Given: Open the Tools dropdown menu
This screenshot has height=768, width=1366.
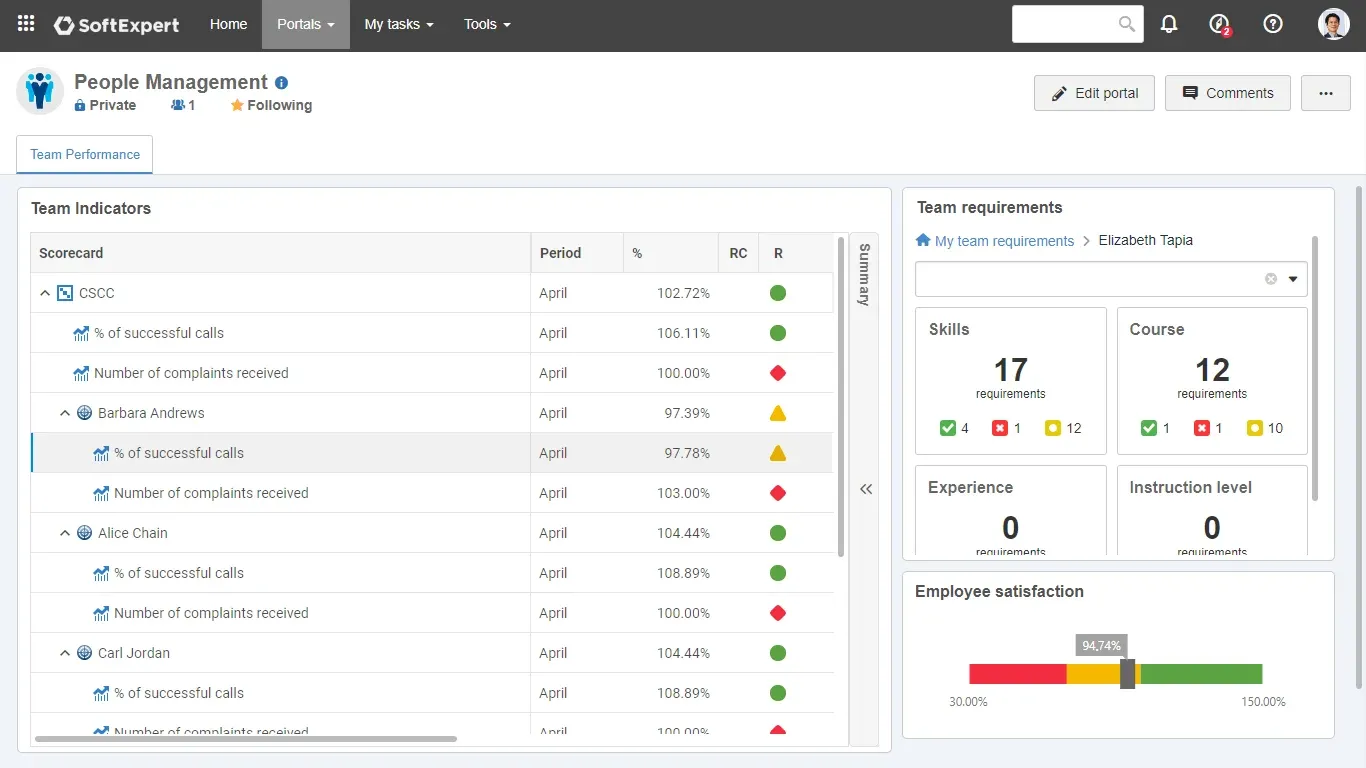Looking at the screenshot, I should click(x=487, y=24).
